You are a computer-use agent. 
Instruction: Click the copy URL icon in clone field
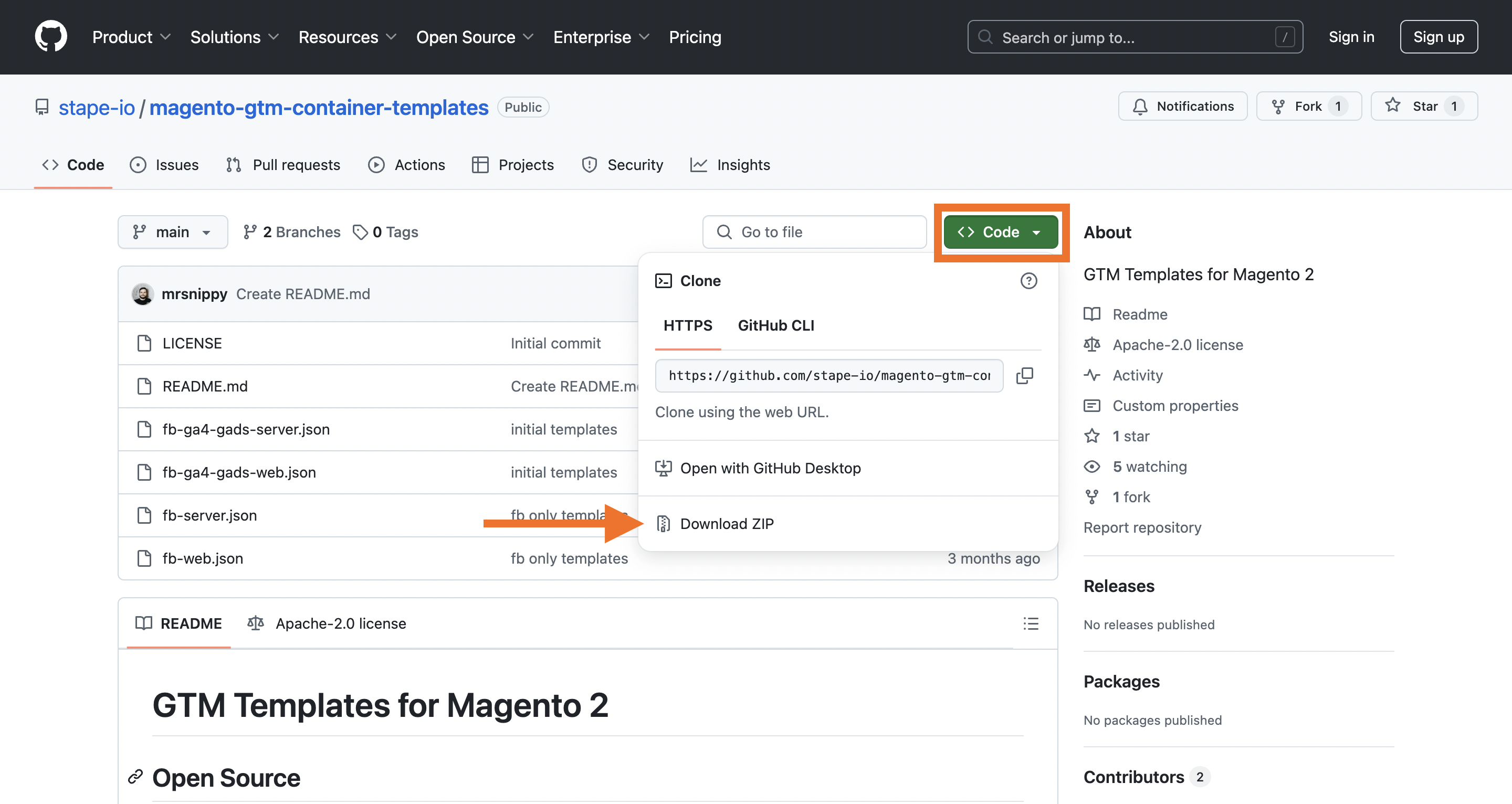(x=1025, y=375)
